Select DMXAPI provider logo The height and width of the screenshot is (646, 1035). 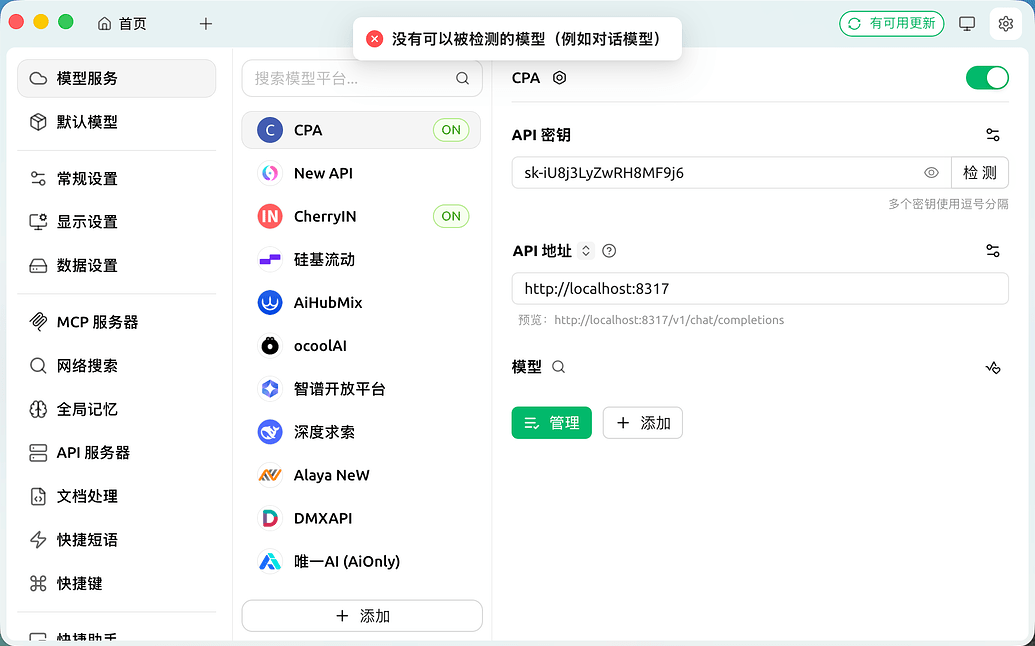pyautogui.click(x=270, y=518)
